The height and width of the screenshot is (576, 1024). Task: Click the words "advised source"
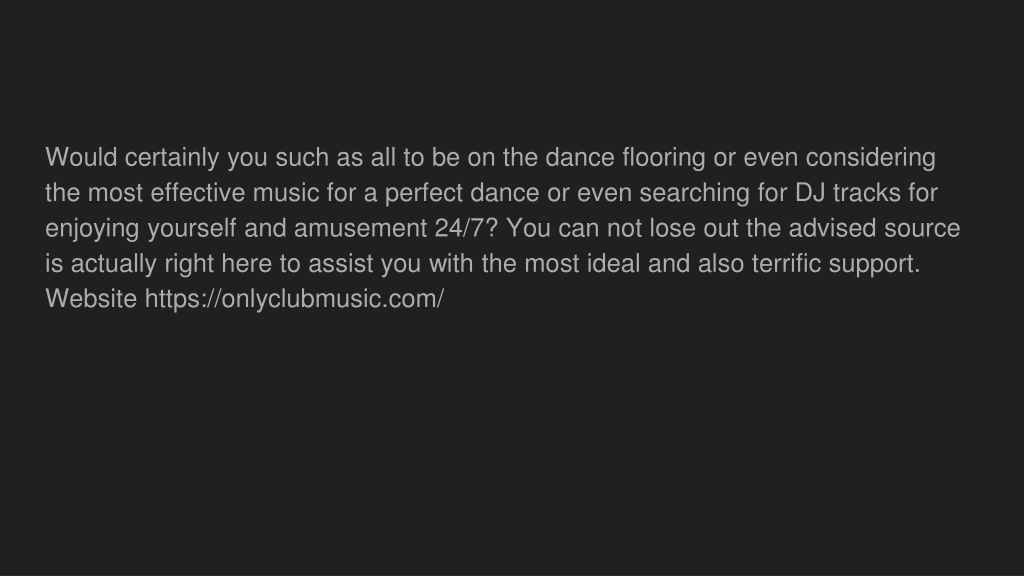[874, 228]
